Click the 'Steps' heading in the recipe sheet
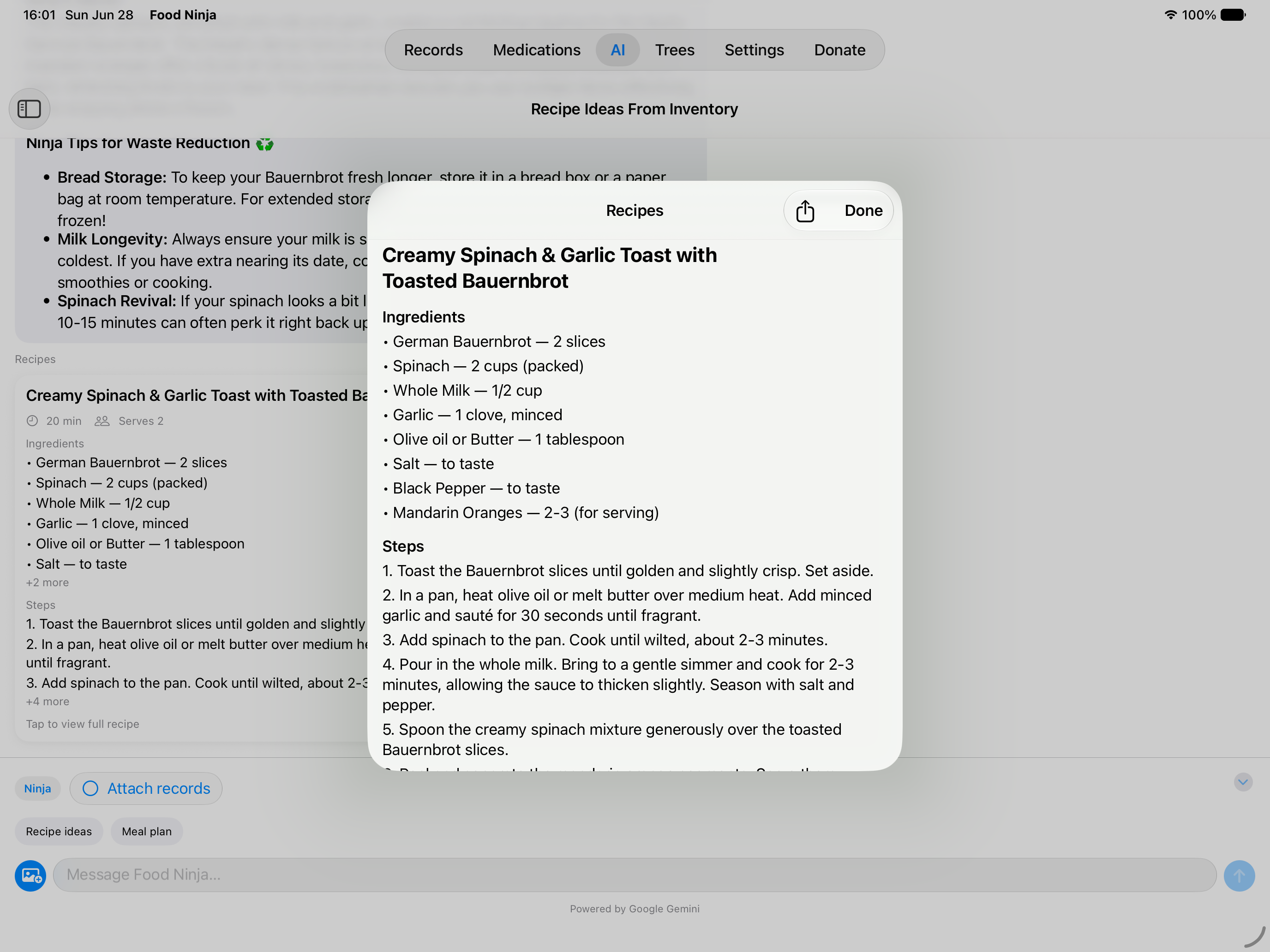 point(403,546)
